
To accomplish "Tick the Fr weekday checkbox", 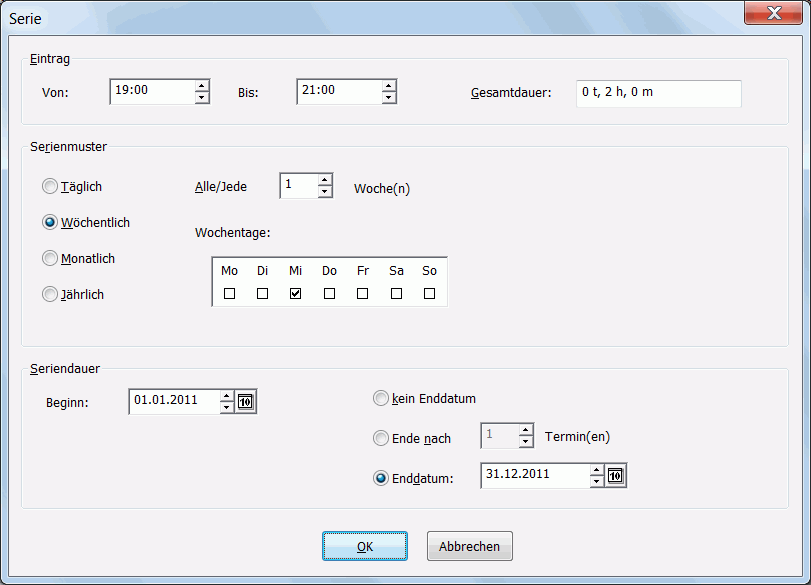I will click(362, 293).
